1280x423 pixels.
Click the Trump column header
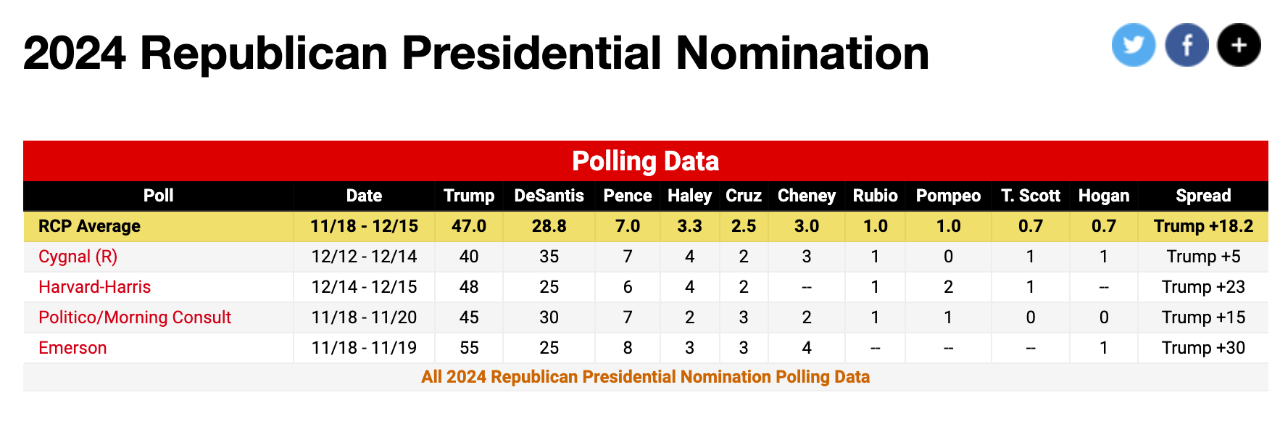469,196
